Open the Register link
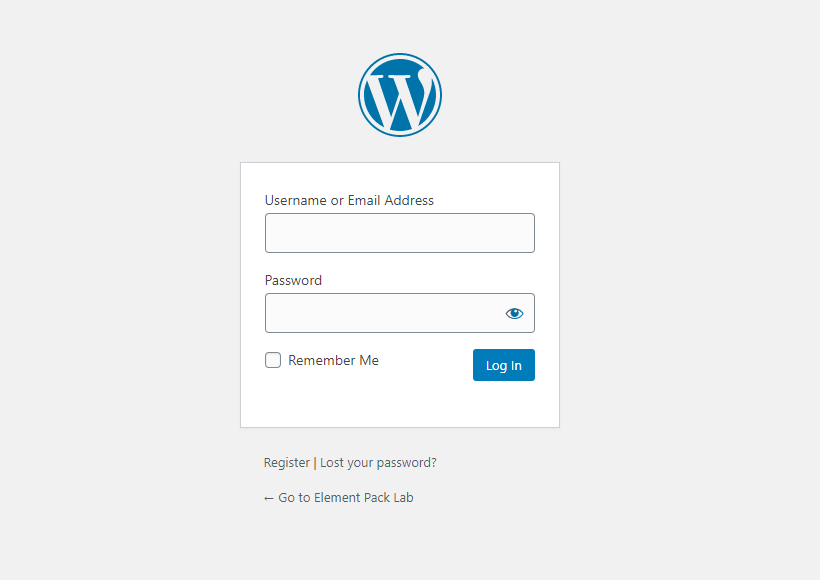This screenshot has height=580, width=820. coord(287,463)
